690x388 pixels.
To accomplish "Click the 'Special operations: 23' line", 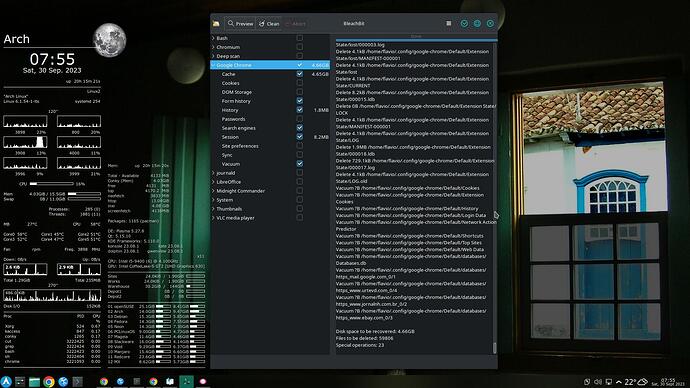I will coord(360,345).
